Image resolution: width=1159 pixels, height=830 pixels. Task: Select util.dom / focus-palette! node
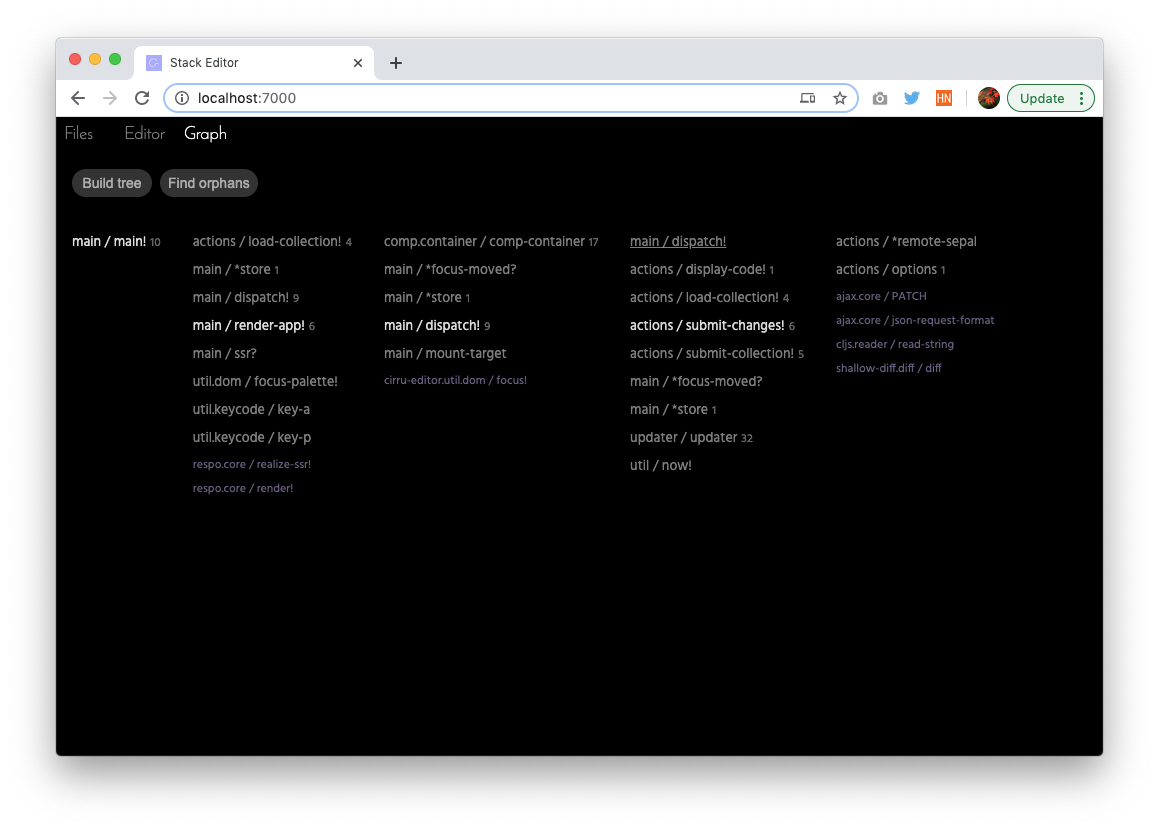(265, 381)
